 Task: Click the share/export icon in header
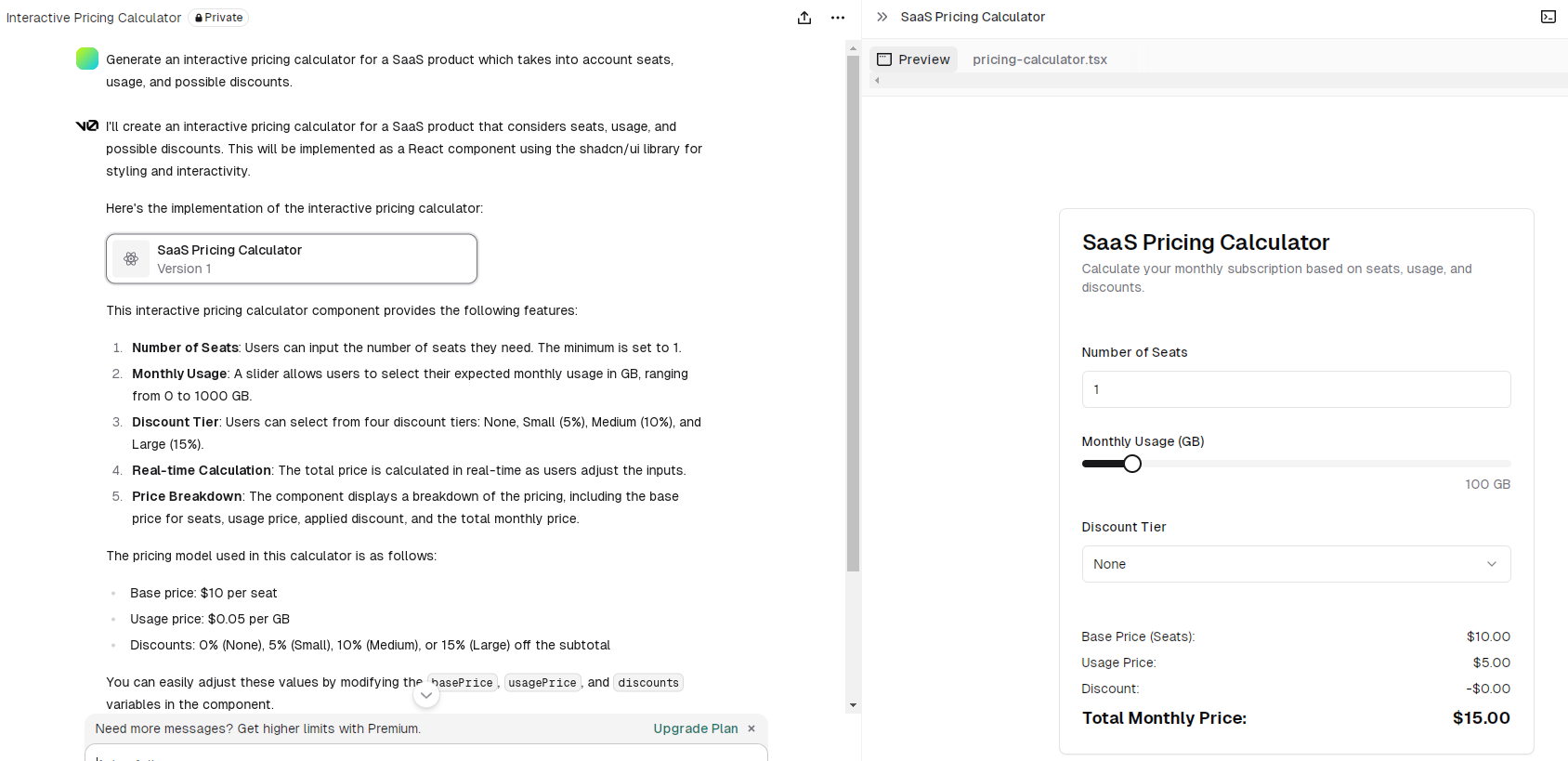tap(804, 18)
